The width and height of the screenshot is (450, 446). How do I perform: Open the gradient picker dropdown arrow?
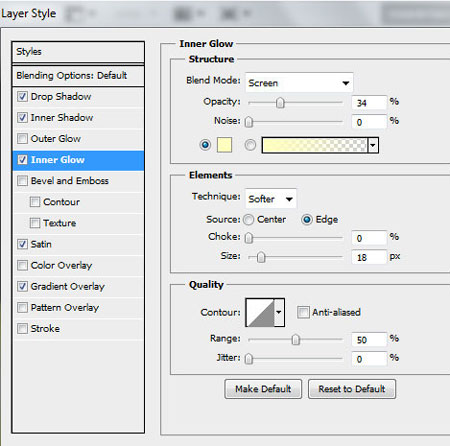(x=373, y=145)
